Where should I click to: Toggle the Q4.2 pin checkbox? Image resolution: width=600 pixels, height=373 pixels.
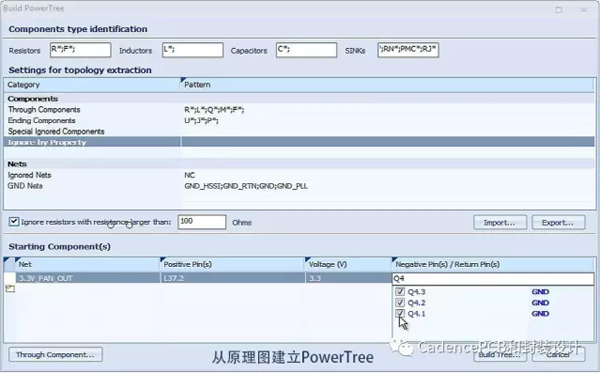(x=400, y=303)
